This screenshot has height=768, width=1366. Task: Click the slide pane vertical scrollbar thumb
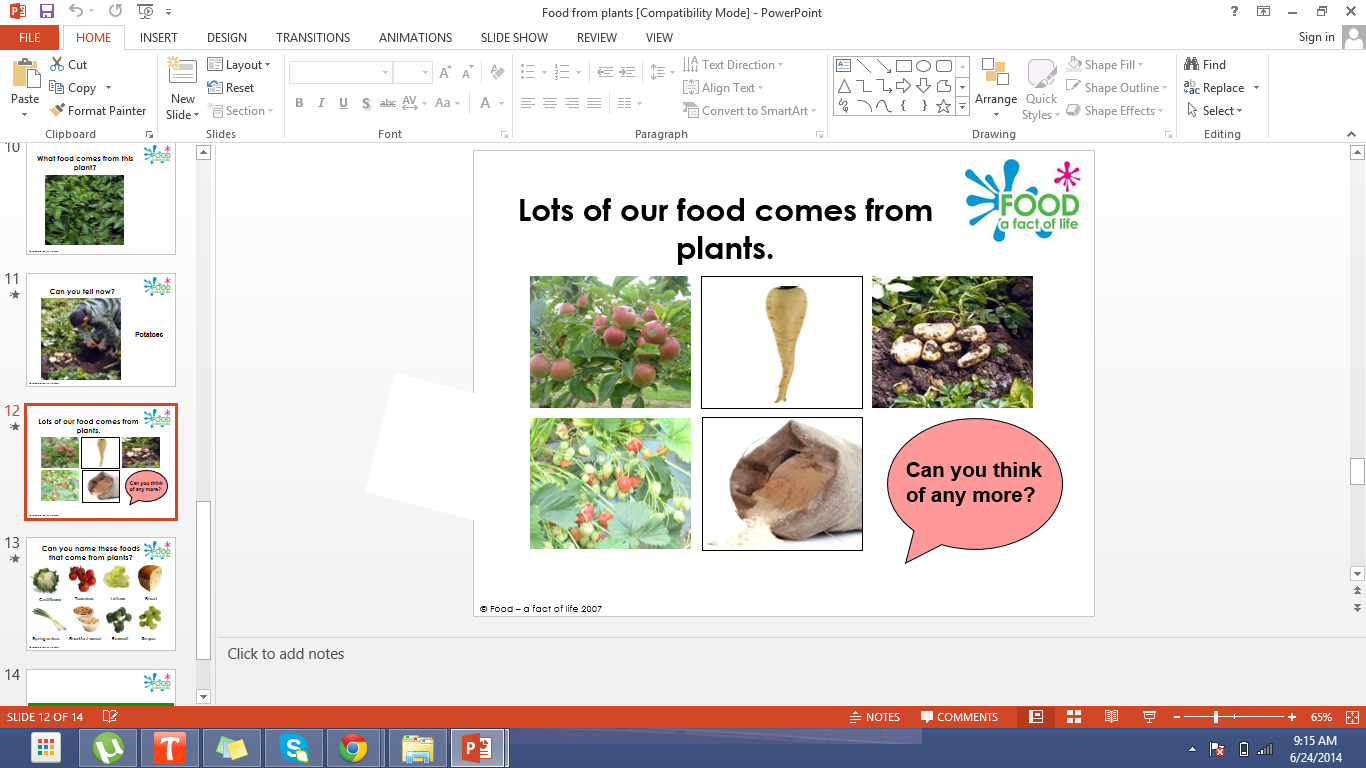[1357, 470]
